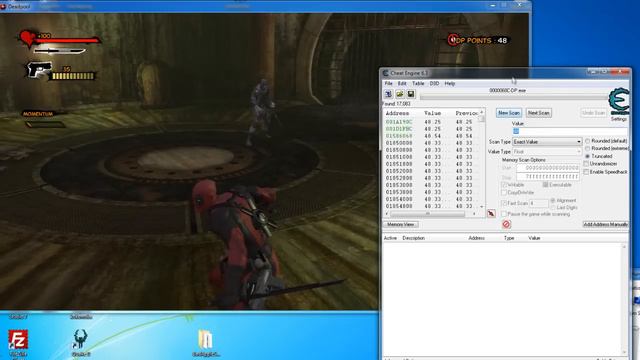This screenshot has height=360, width=640.
Task: Open the Scan Type dropdown
Action: [x=547, y=142]
